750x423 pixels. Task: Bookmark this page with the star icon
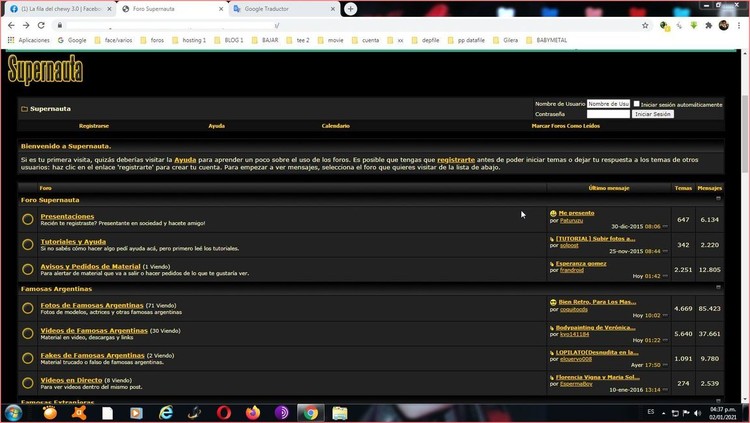coord(645,25)
